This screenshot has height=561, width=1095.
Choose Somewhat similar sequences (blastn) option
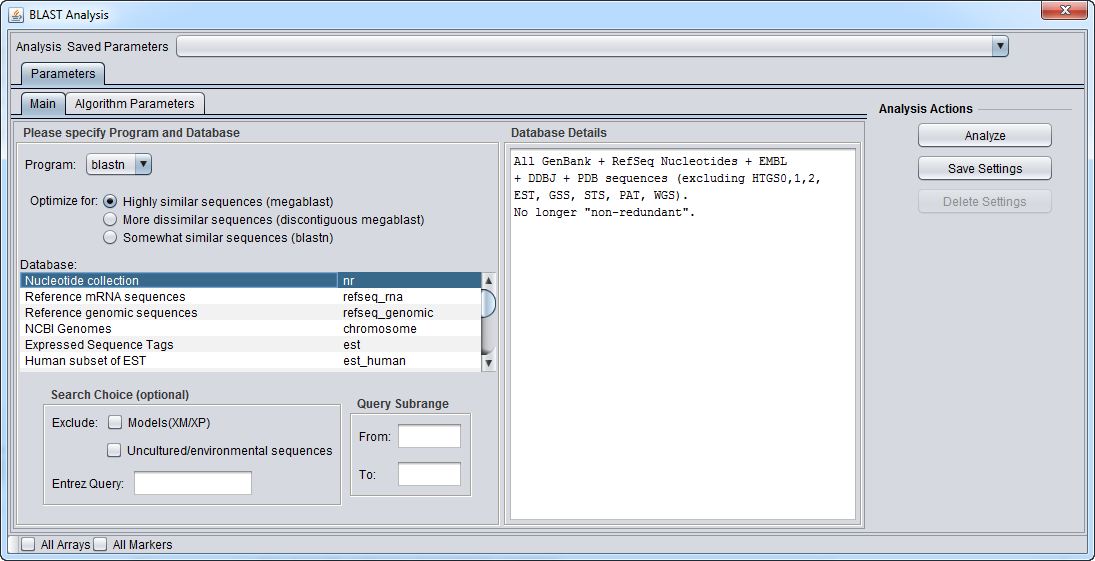point(111,238)
